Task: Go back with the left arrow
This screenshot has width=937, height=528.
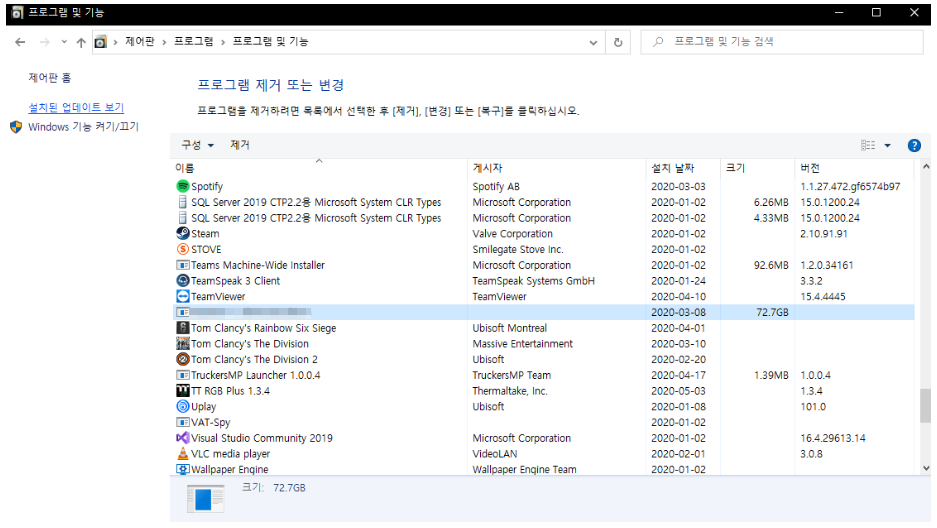Action: [x=20, y=42]
